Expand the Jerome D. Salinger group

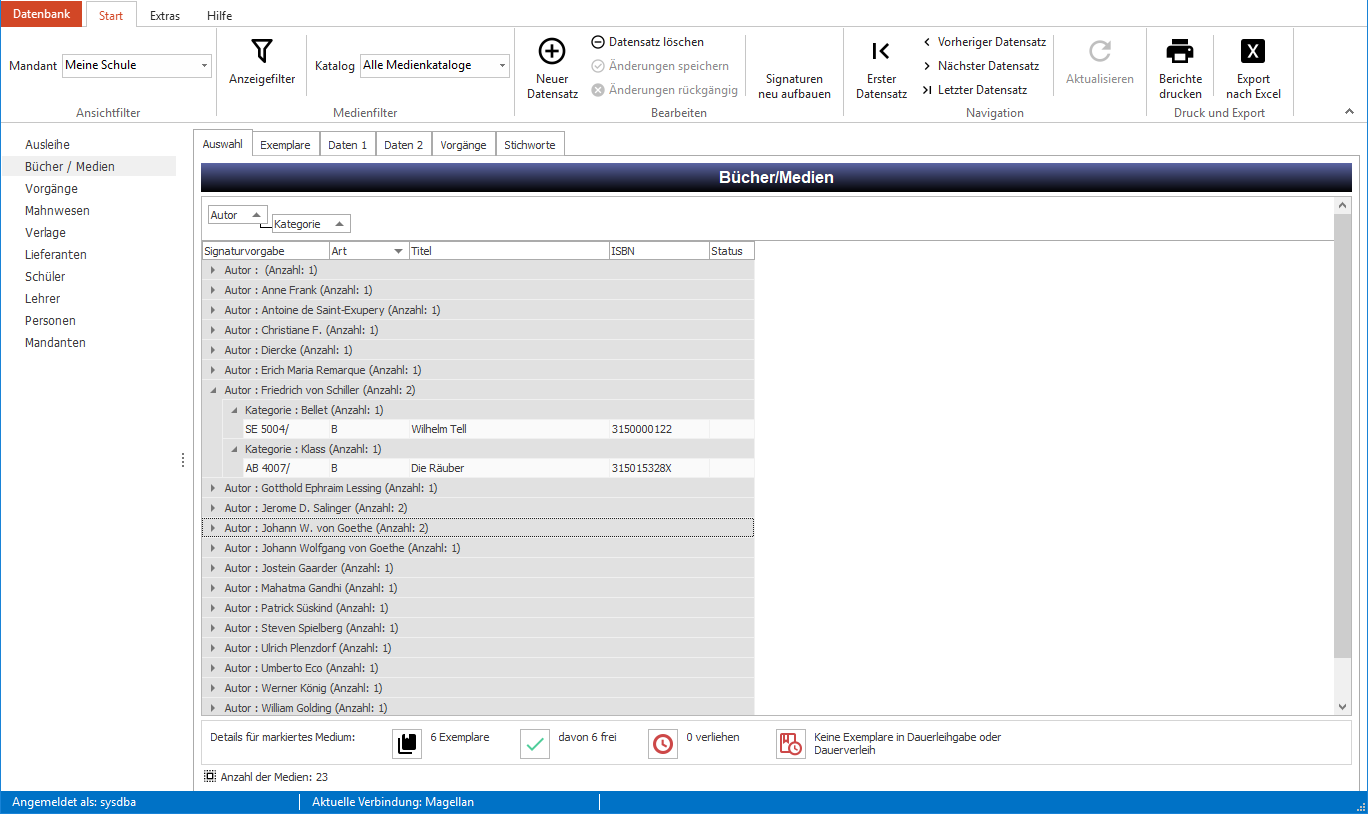(x=211, y=508)
